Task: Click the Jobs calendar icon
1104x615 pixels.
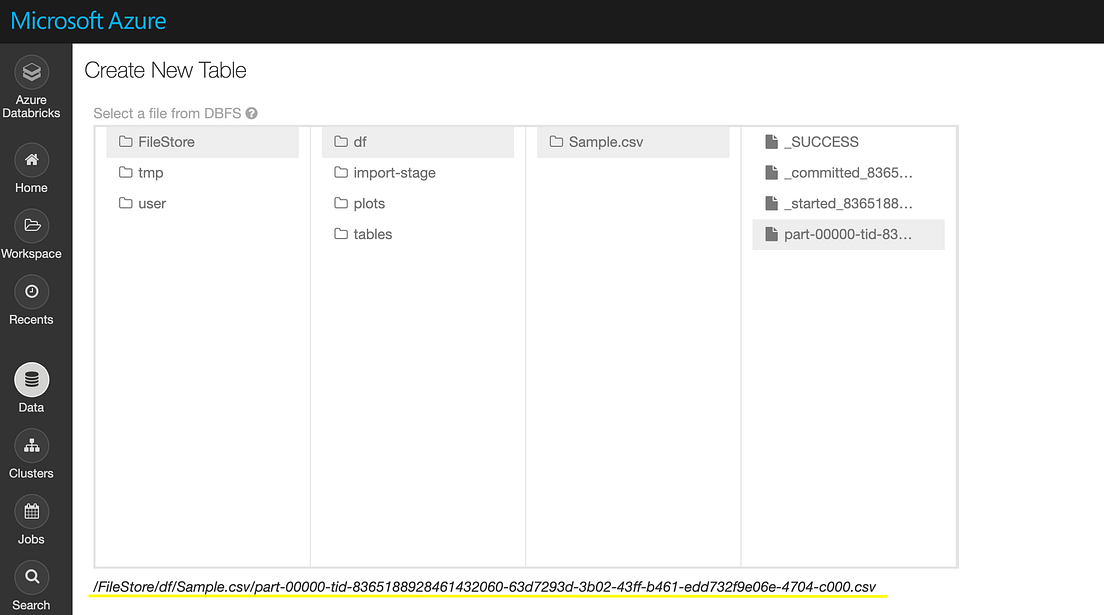Action: click(x=31, y=512)
